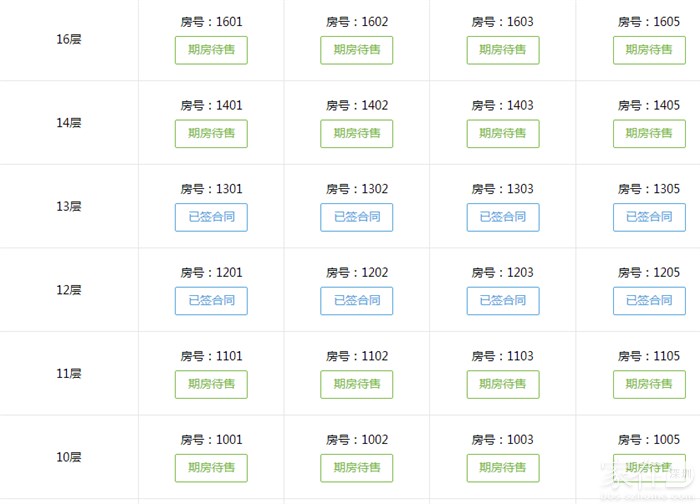This screenshot has width=700, height=504.
Task: Select the 期房待售 button for room 1405
Action: [649, 134]
